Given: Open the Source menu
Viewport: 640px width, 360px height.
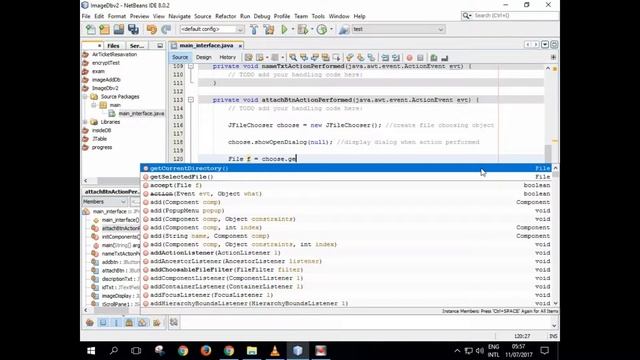Looking at the screenshot, I should 202,16.
